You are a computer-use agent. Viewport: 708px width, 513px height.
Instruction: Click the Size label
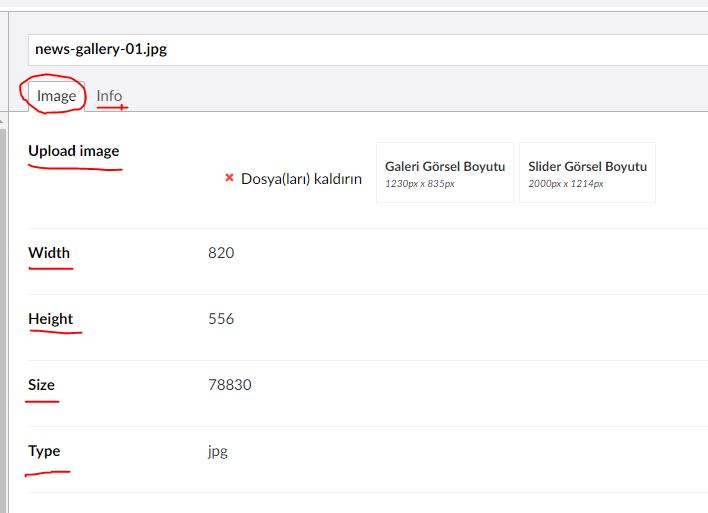(41, 385)
